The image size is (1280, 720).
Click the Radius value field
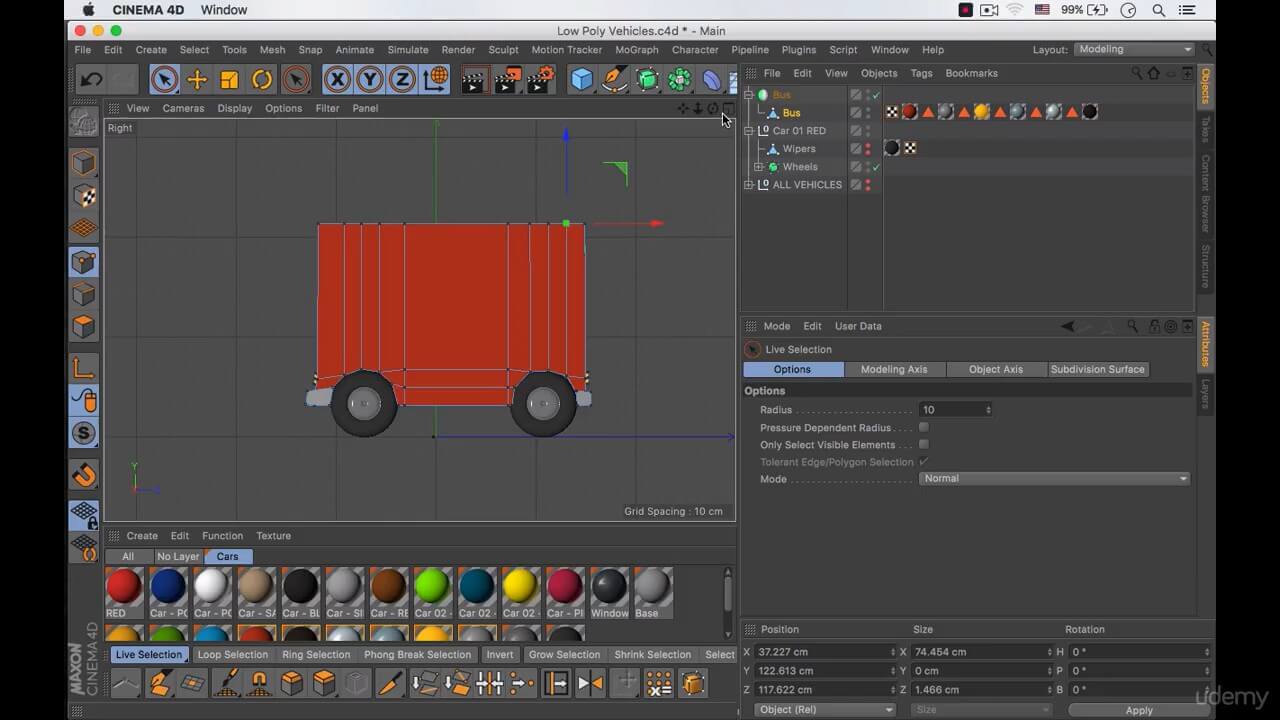point(950,409)
